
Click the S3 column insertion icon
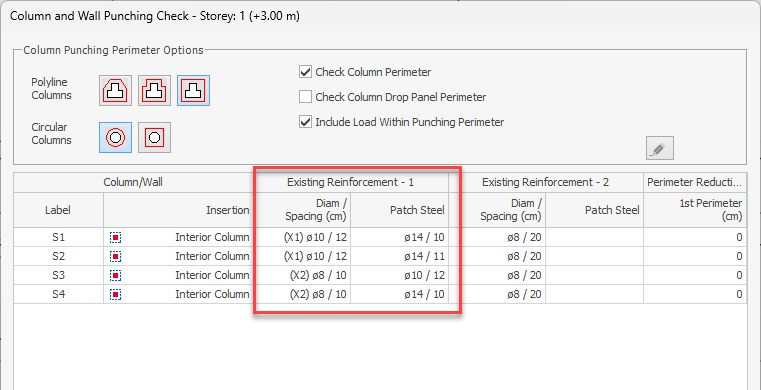(116, 276)
